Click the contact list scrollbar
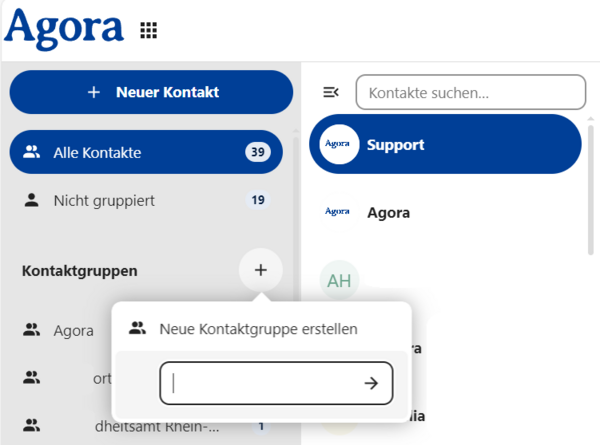600x445 pixels. click(x=591, y=189)
